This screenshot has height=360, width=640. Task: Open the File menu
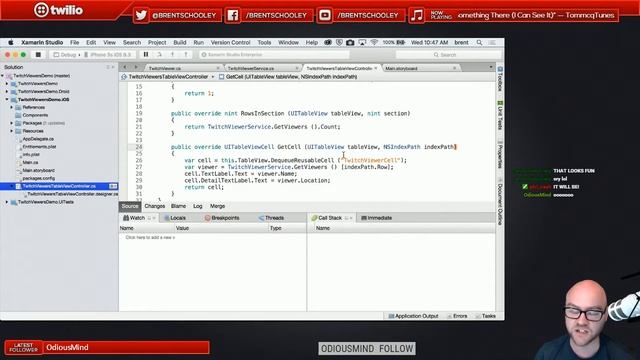tap(74, 42)
